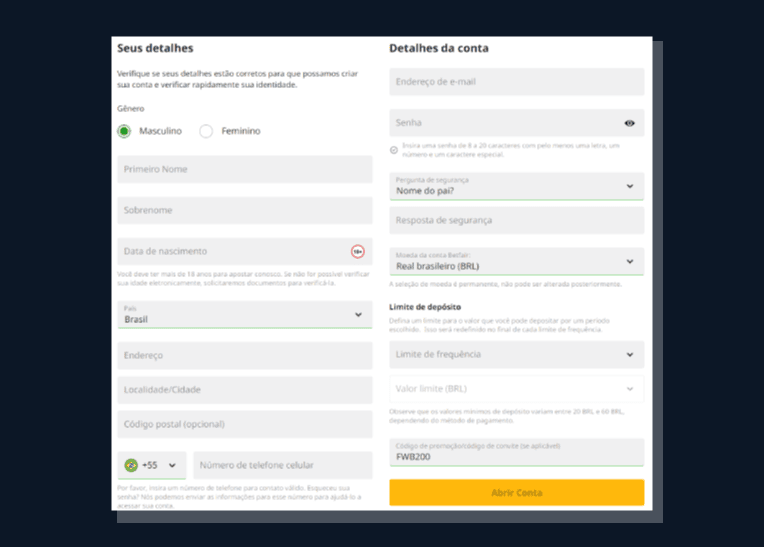Image resolution: width=764 pixels, height=547 pixels.
Task: Select the Masculino radio button
Action: (x=124, y=131)
